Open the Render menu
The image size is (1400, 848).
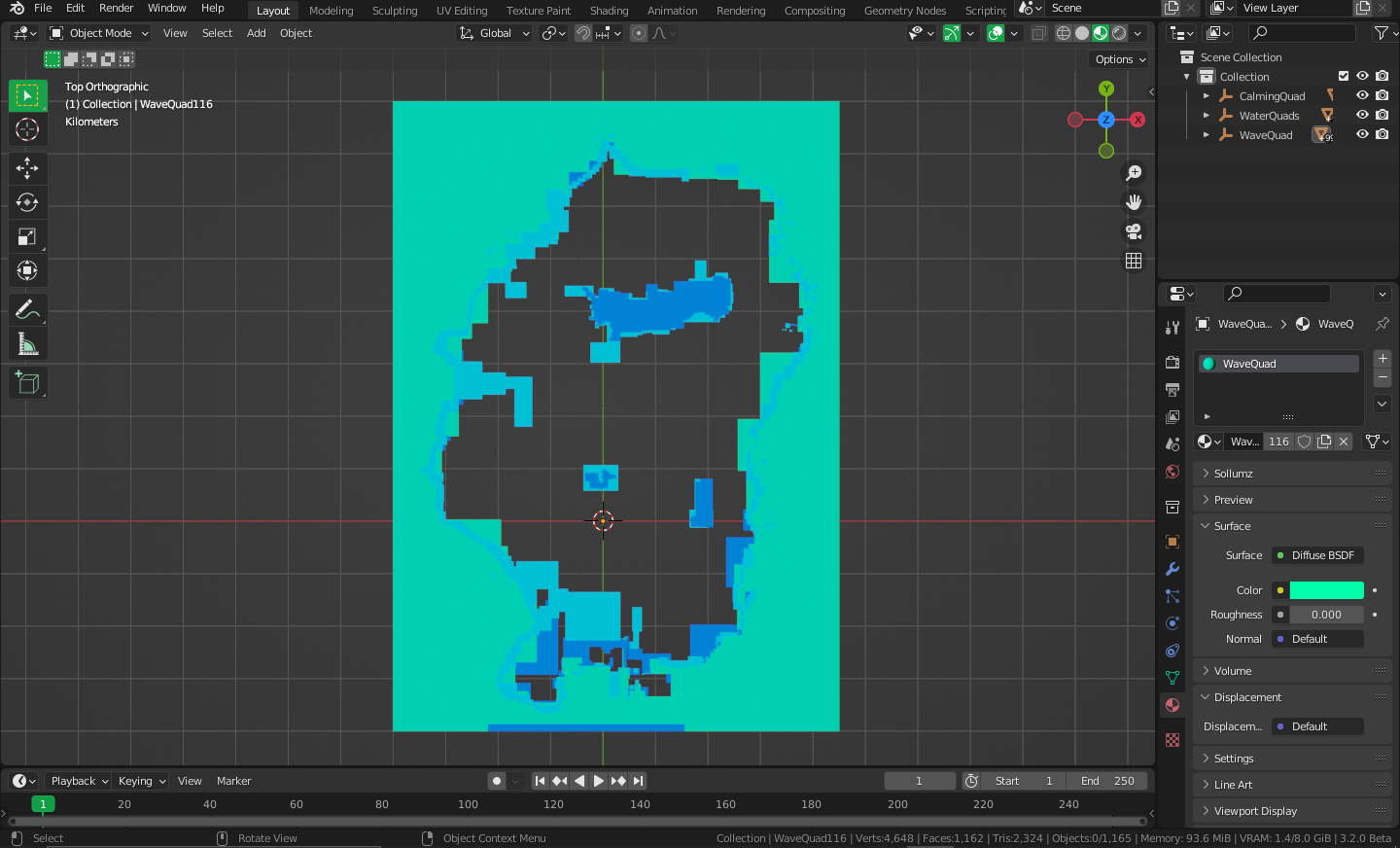click(116, 8)
